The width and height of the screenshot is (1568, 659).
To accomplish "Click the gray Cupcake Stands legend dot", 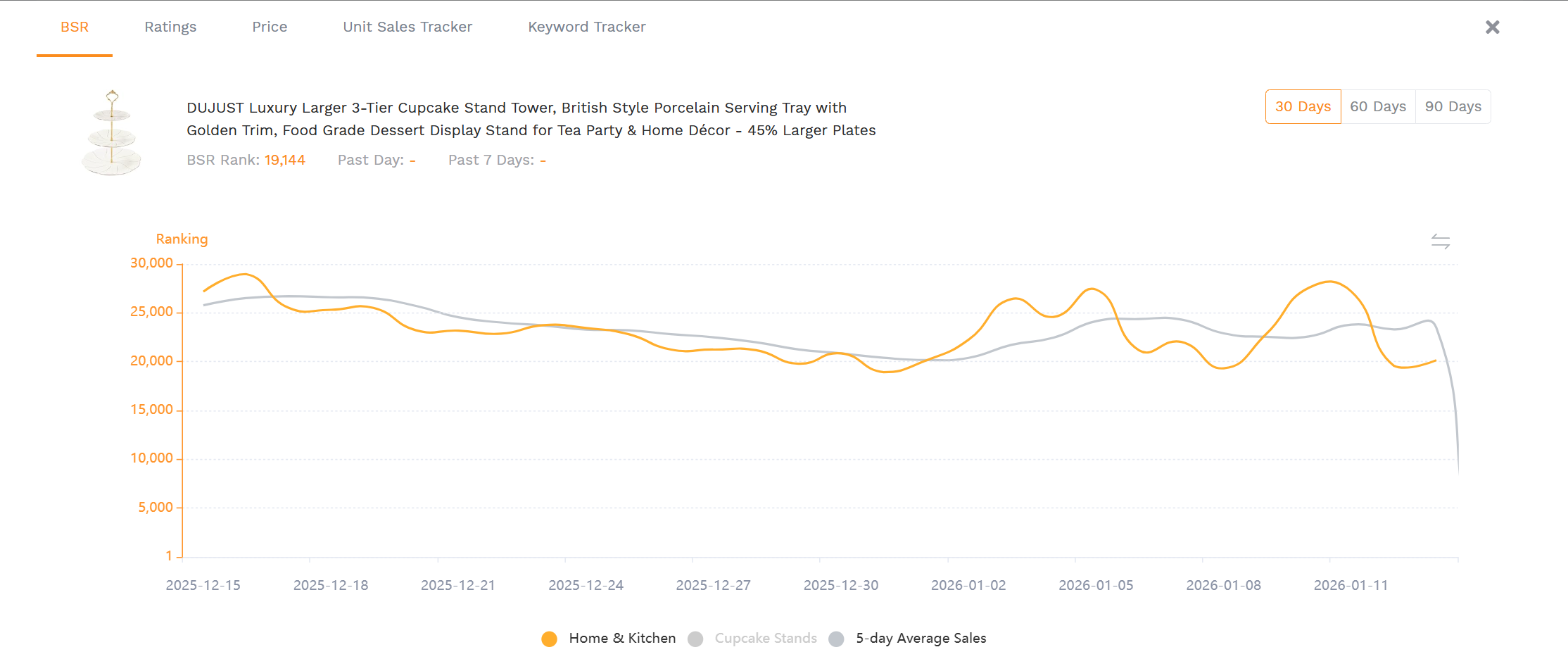I will 696,638.
